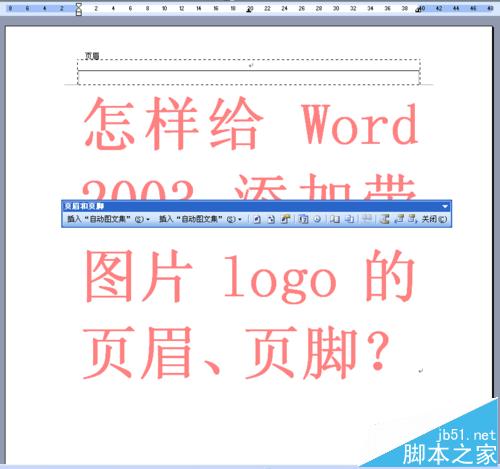The width and height of the screenshot is (500, 469).
Task: Open the Format Page Number icon
Action: tap(285, 219)
